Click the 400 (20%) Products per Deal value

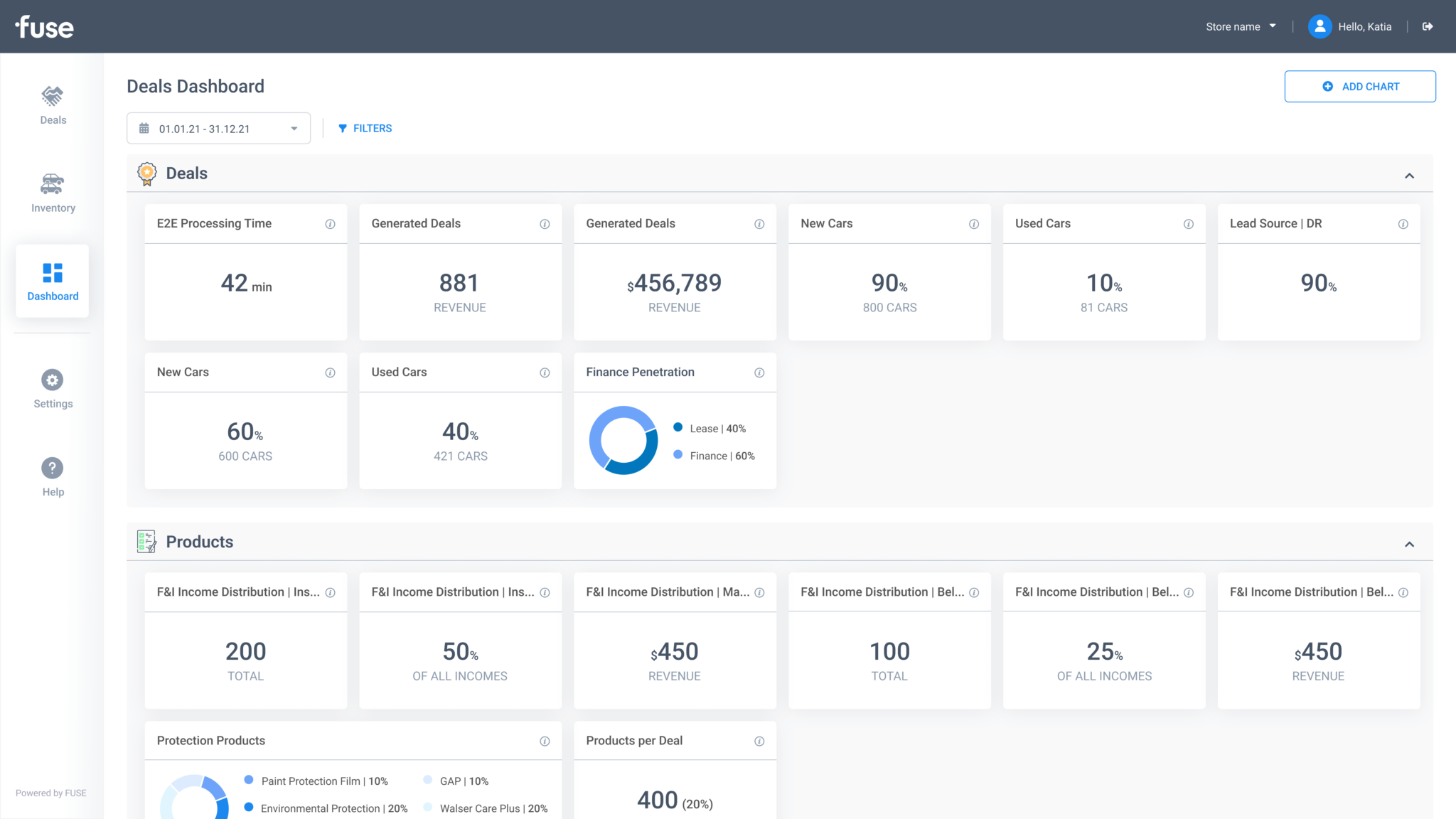[x=675, y=801]
